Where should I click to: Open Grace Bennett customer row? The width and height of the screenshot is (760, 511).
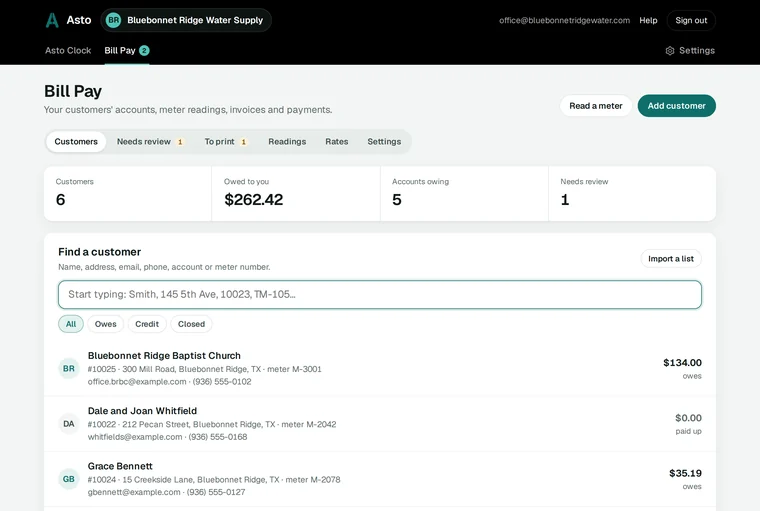coord(380,479)
